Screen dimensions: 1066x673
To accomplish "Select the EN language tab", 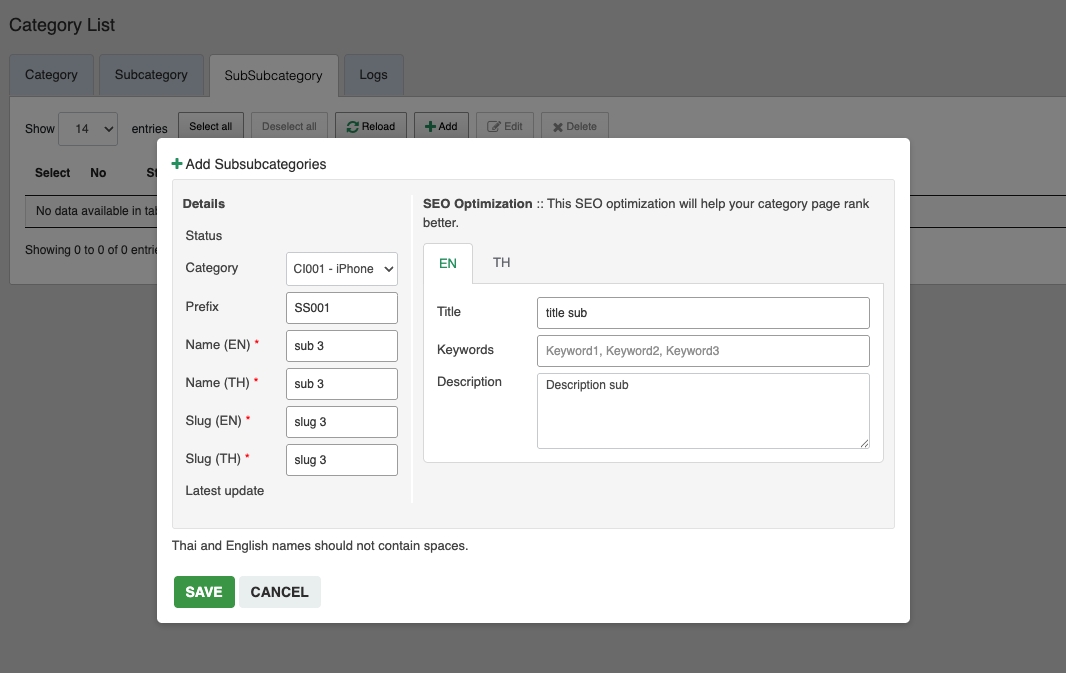I will coord(448,264).
